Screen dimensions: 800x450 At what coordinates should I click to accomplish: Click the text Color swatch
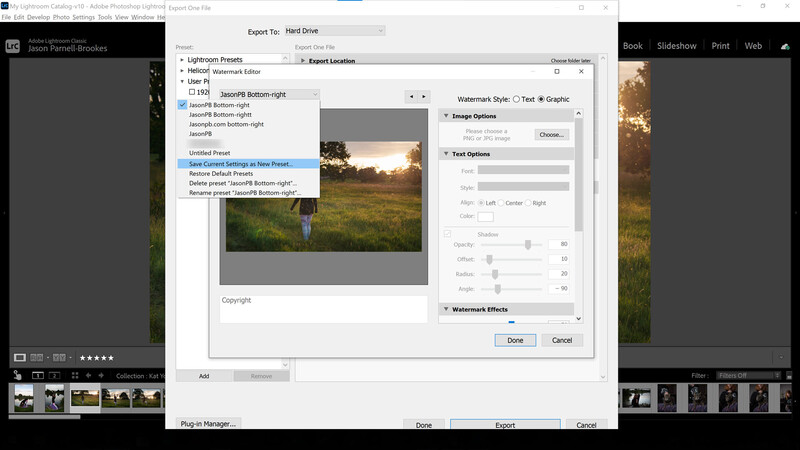point(485,216)
